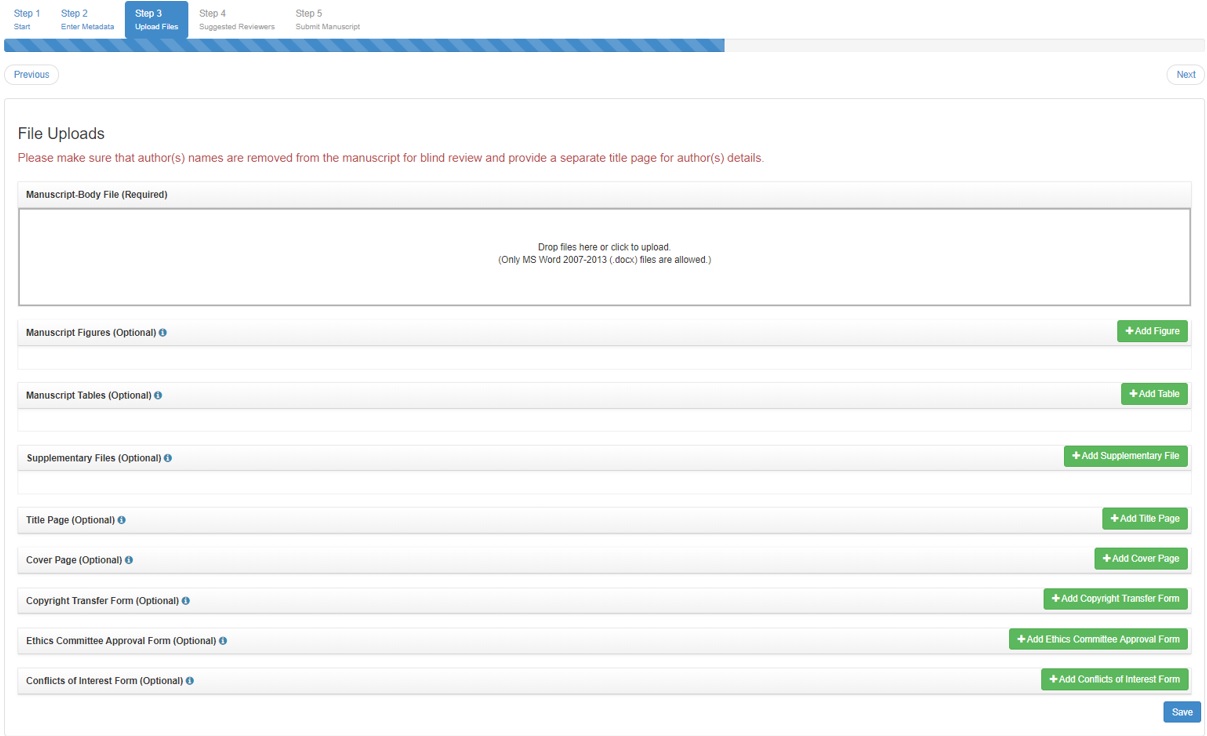Click the manuscript drop files upload area
This screenshot has height=736, width=1207.
(x=604, y=257)
